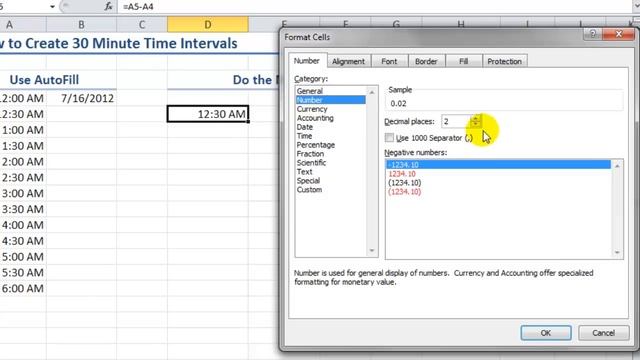Confirm with the OK button
This screenshot has height=360, width=640.
point(546,333)
